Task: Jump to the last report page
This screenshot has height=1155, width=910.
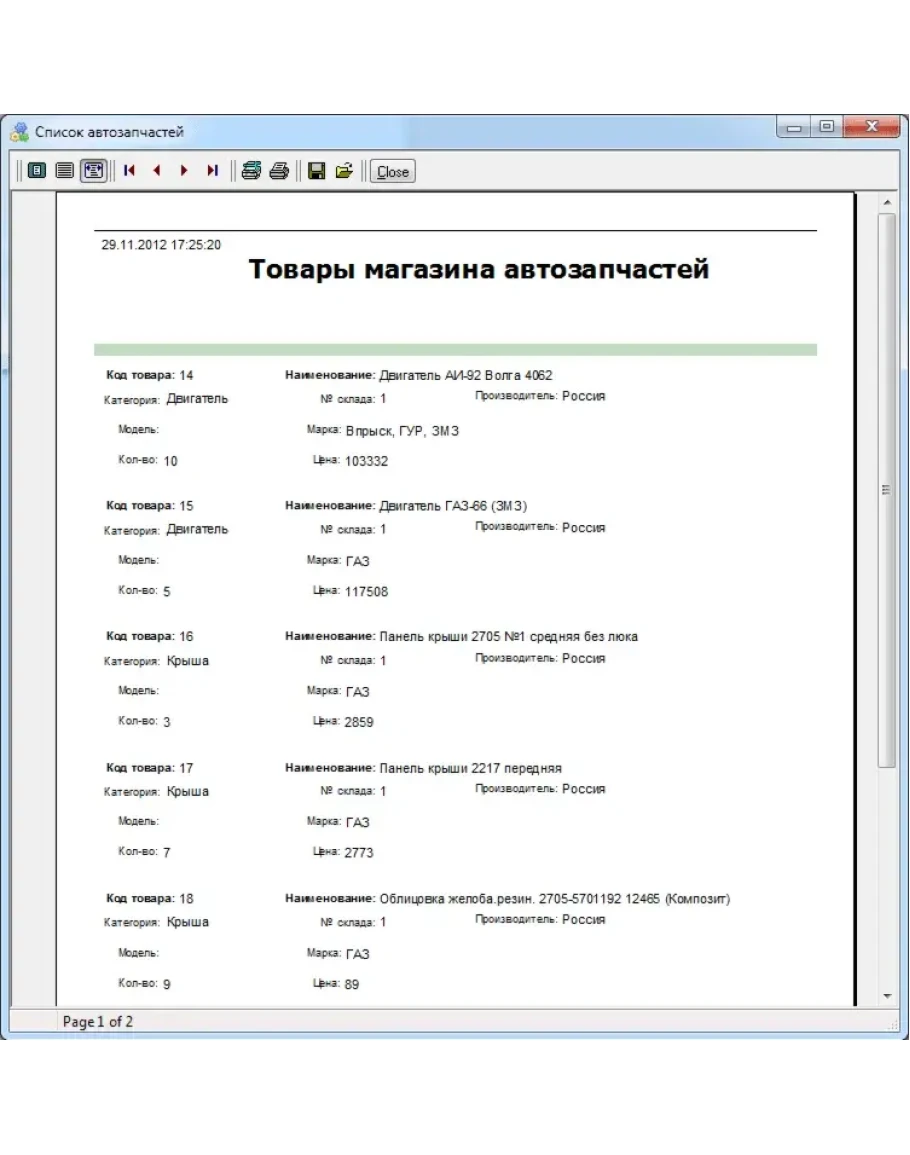Action: [212, 171]
